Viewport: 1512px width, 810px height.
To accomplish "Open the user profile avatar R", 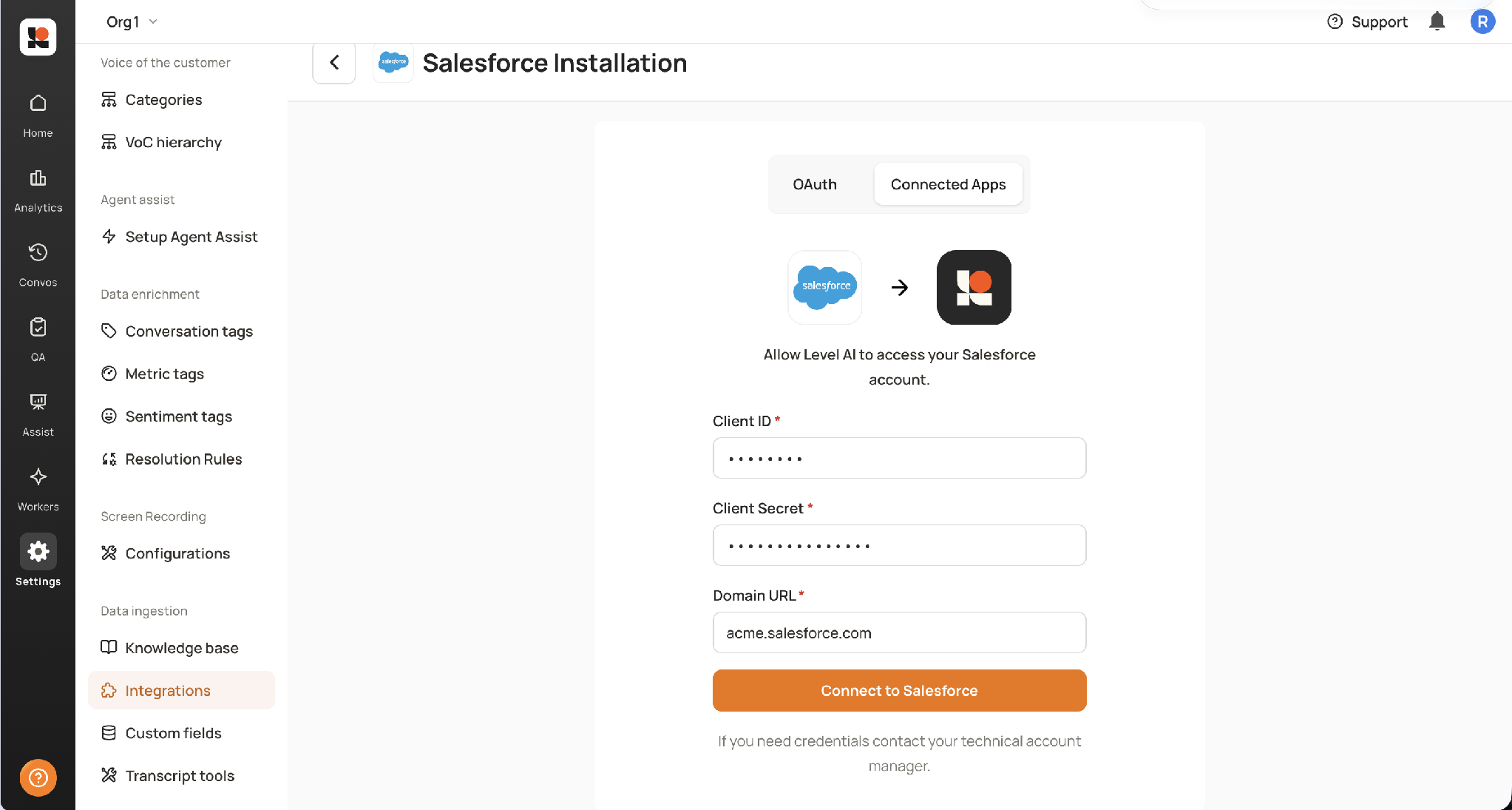I will coord(1482,21).
